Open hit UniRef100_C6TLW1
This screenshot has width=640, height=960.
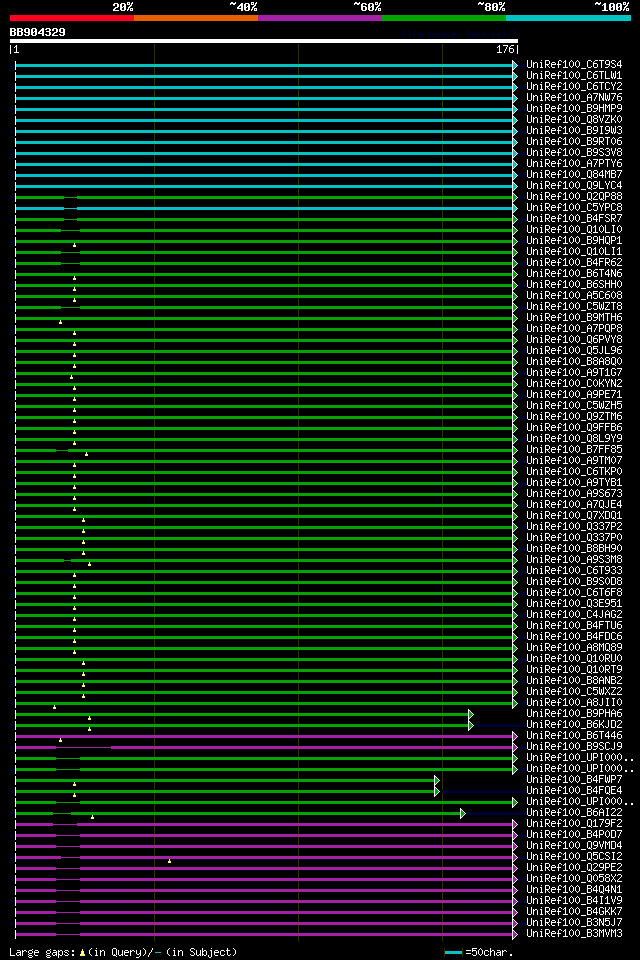[x=574, y=75]
